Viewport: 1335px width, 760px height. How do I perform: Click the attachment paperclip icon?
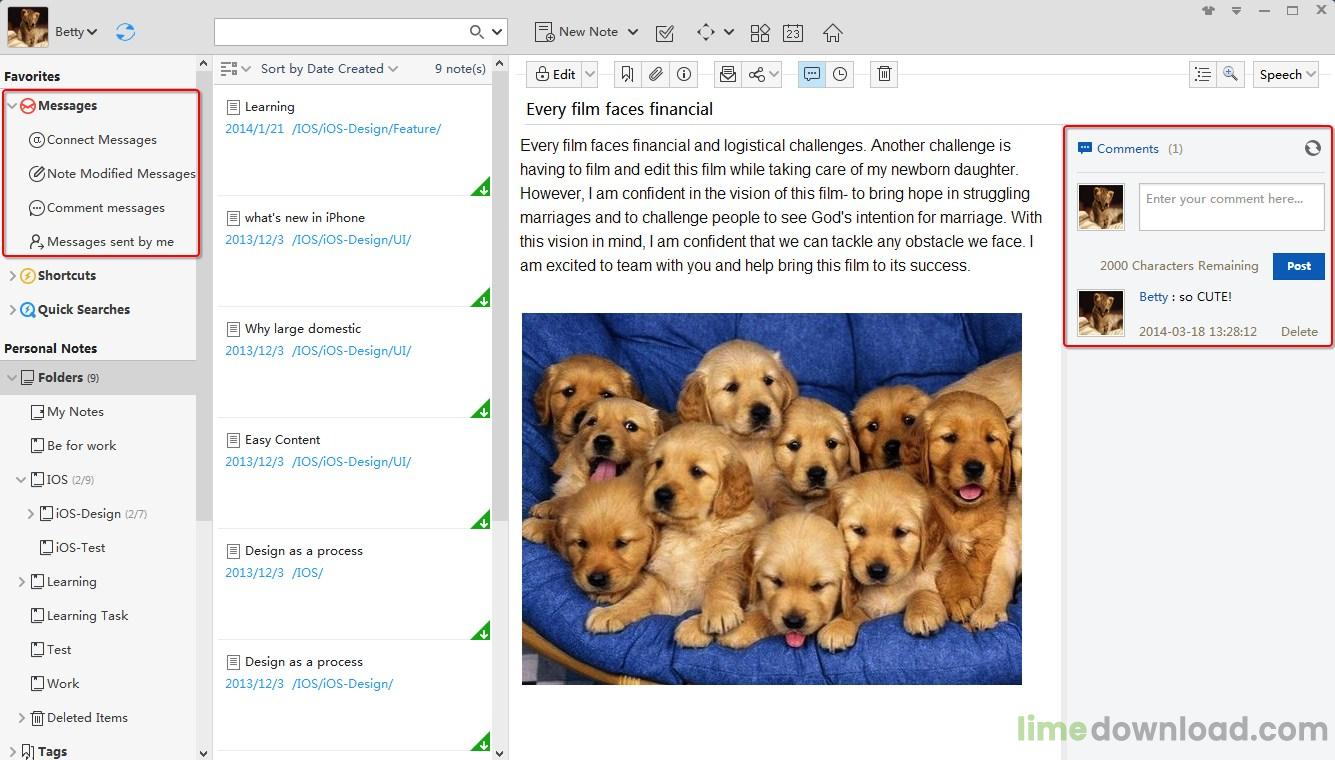click(x=655, y=74)
